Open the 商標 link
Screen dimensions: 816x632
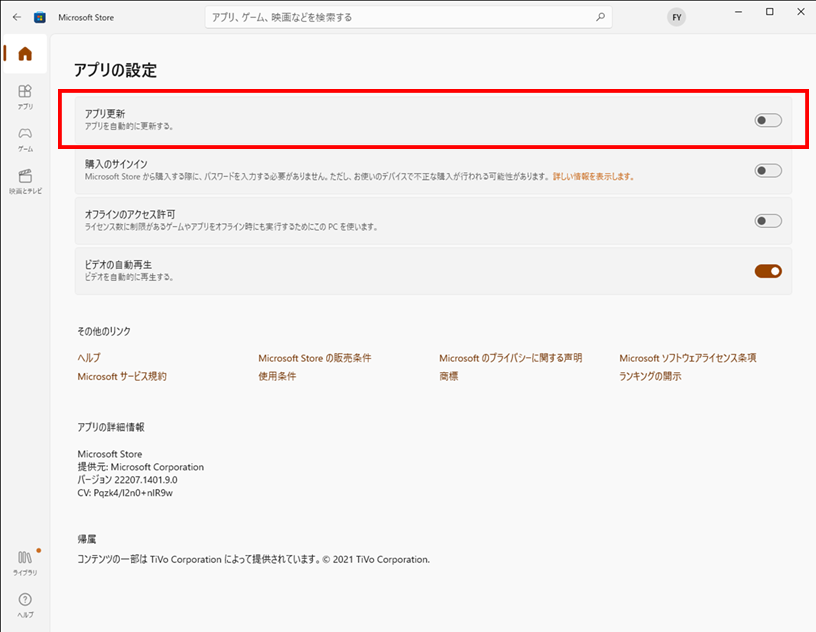(x=449, y=376)
